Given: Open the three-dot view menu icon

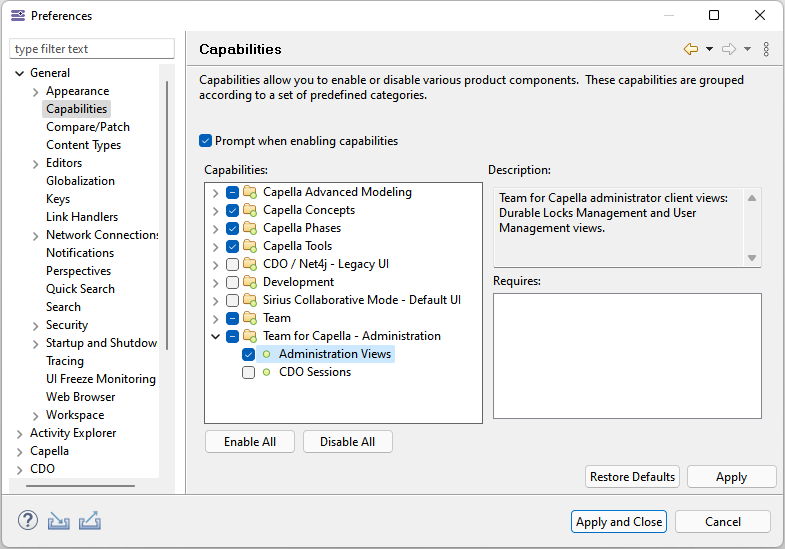Looking at the screenshot, I should pyautogui.click(x=766, y=49).
